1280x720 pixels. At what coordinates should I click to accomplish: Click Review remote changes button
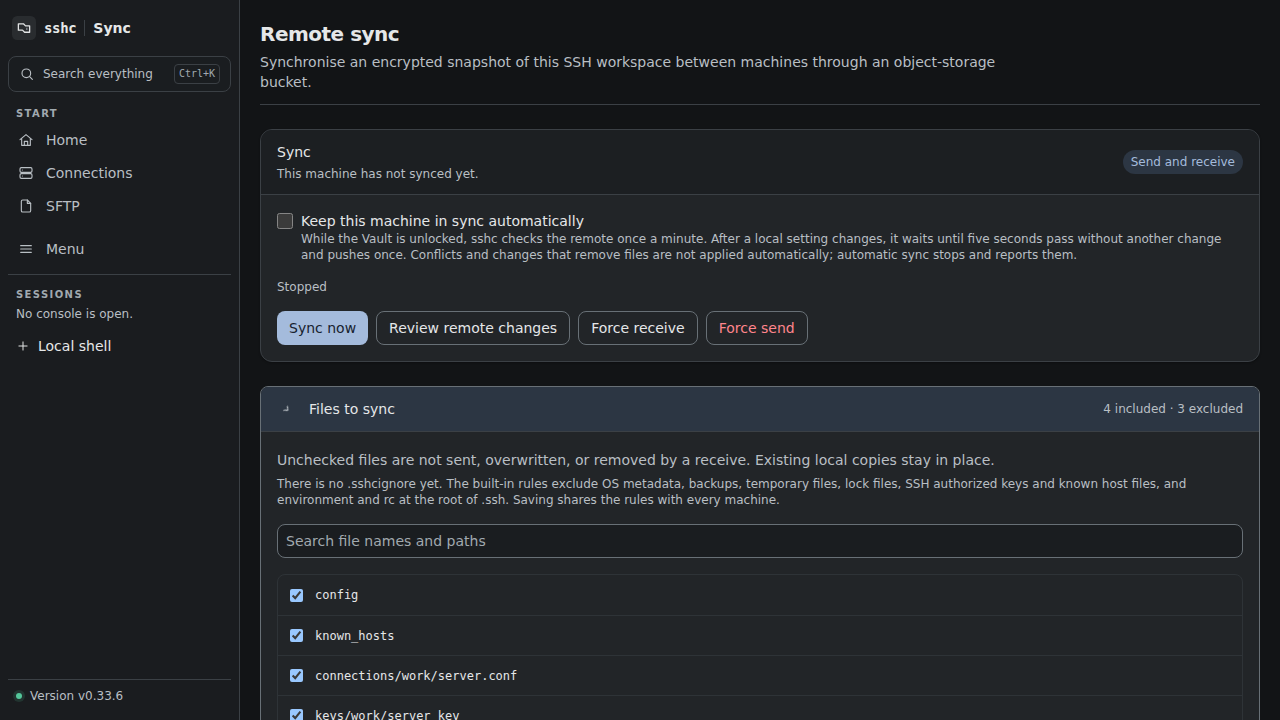(x=473, y=328)
